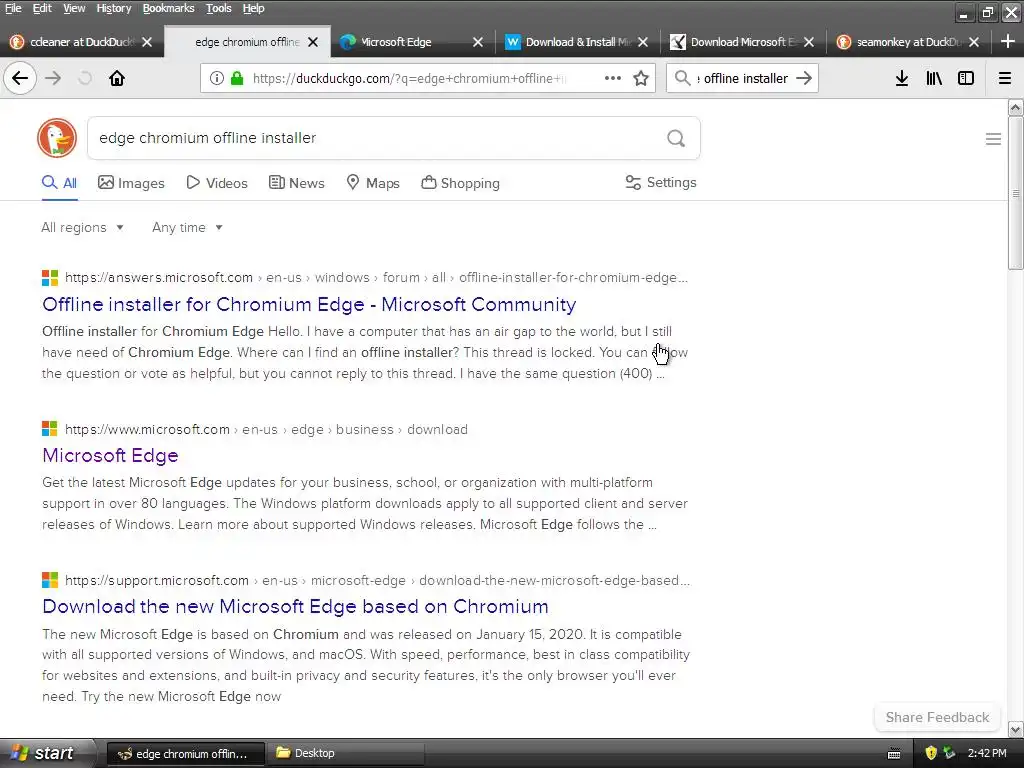The width and height of the screenshot is (1024, 768).
Task: Open the Downloads panel
Action: 902,78
